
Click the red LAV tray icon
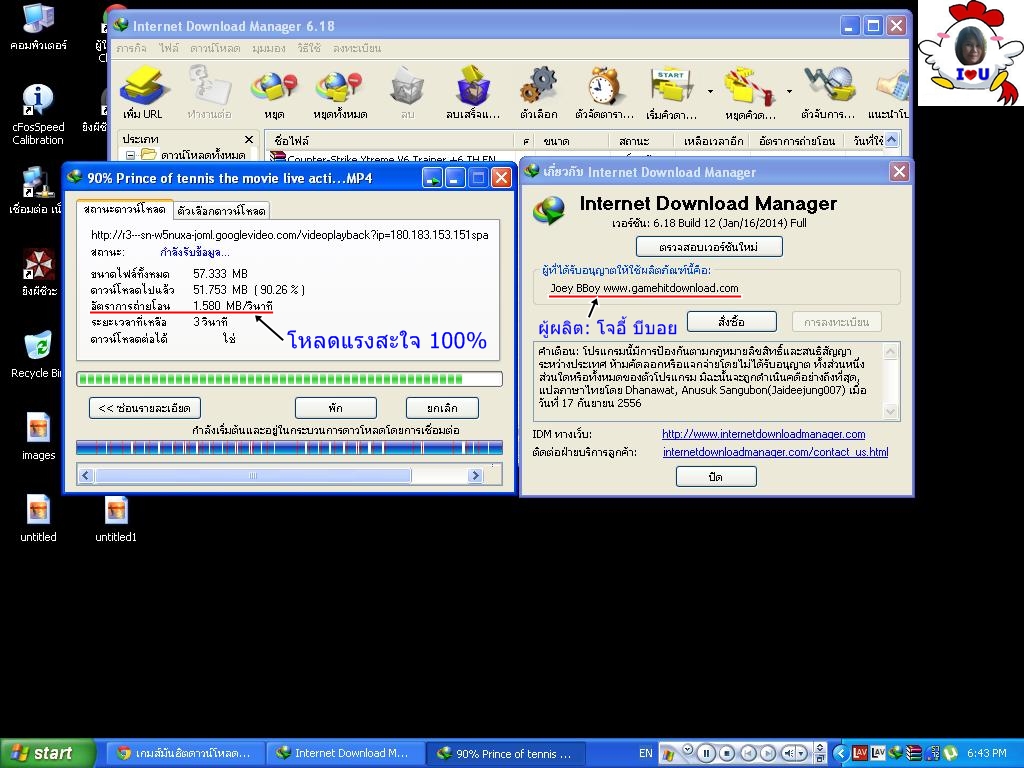pyautogui.click(x=860, y=753)
